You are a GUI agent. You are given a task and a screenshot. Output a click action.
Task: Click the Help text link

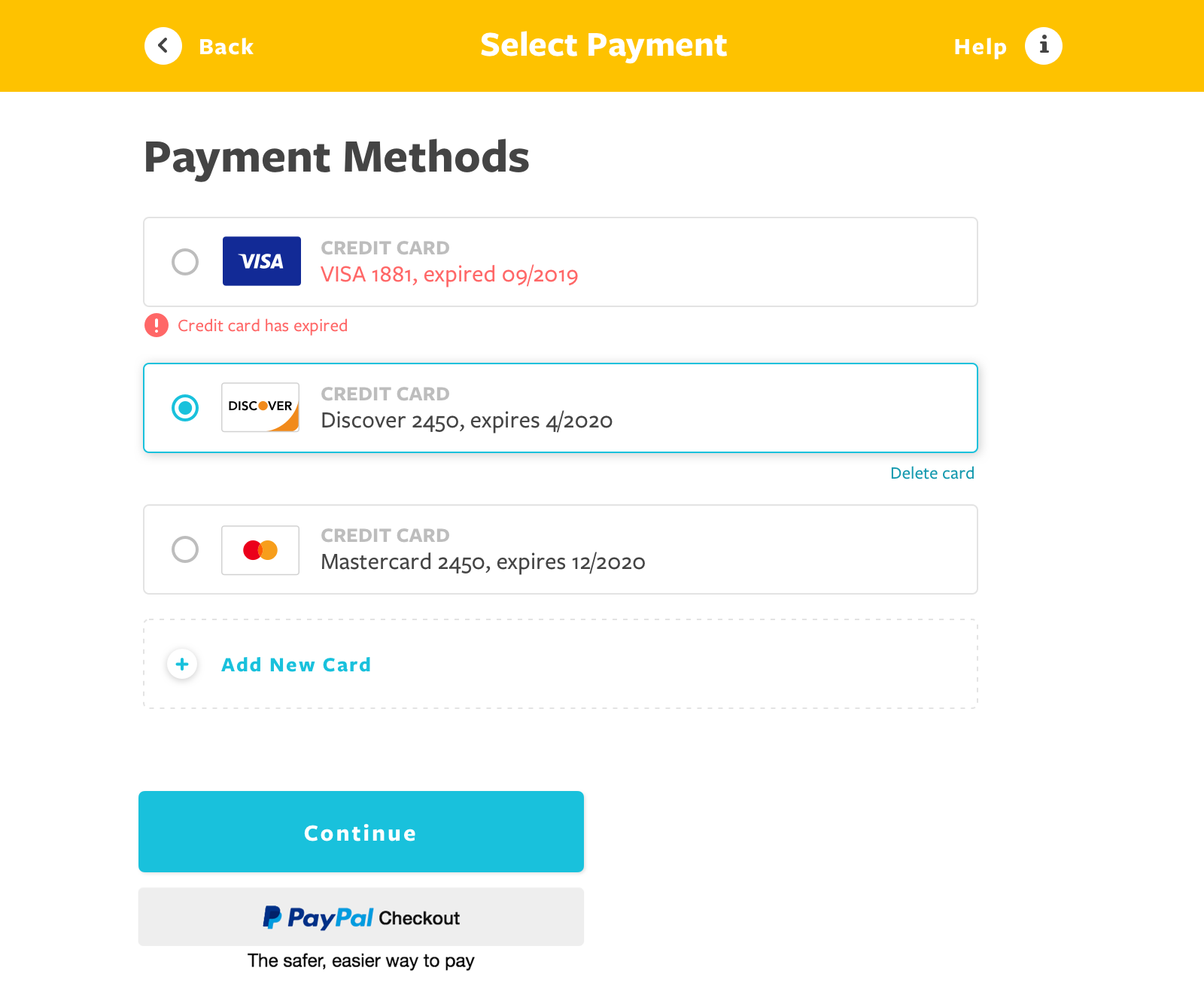click(980, 47)
